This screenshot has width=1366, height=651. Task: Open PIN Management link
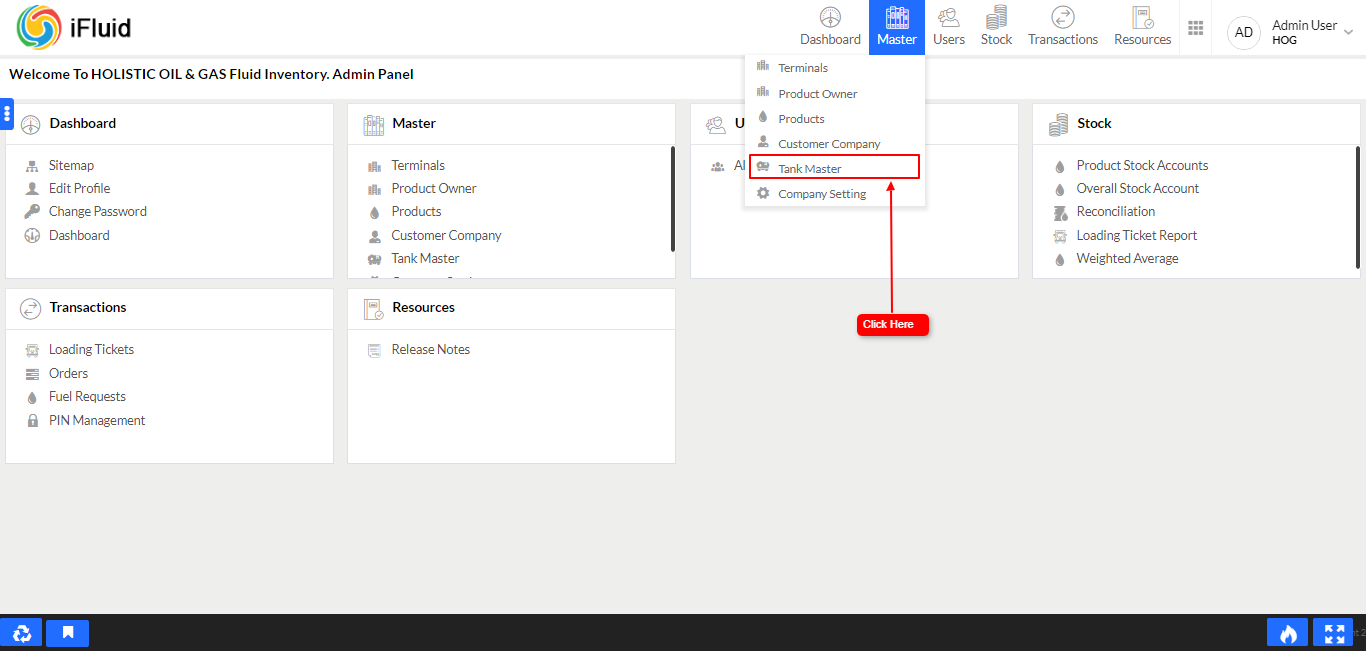[x=97, y=420]
